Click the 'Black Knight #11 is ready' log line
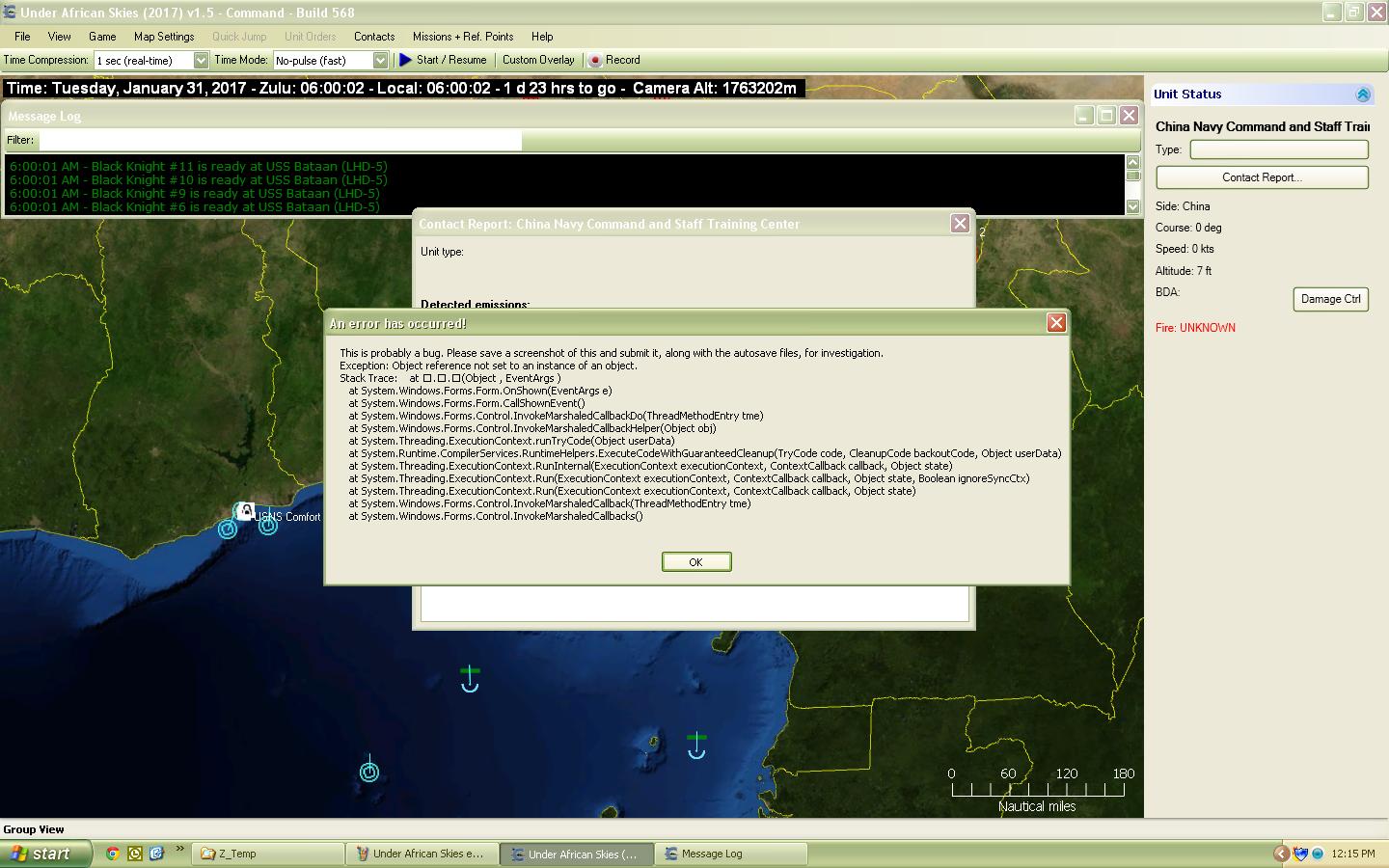 [x=198, y=166]
